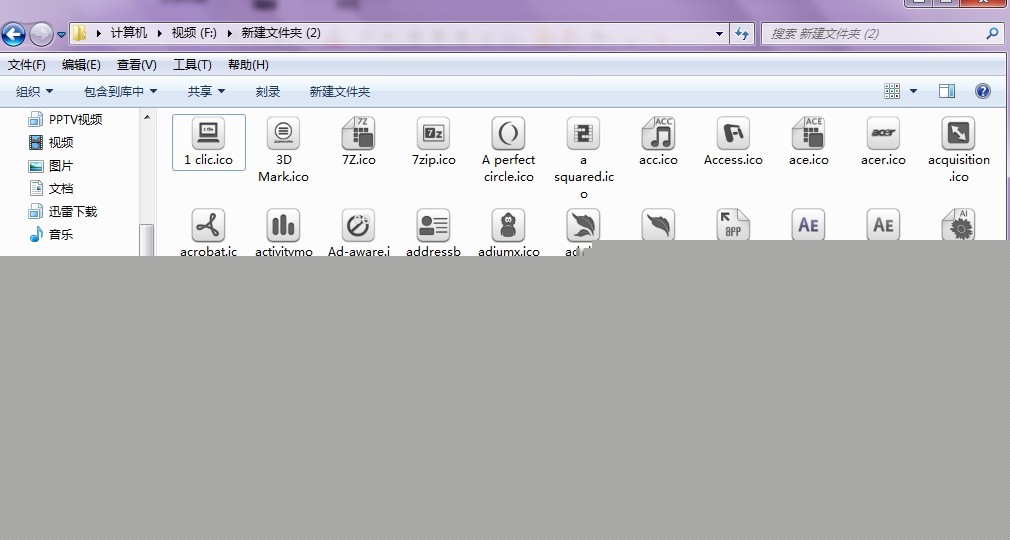Open the 文件(F) menu
The height and width of the screenshot is (540, 1010).
[27, 64]
